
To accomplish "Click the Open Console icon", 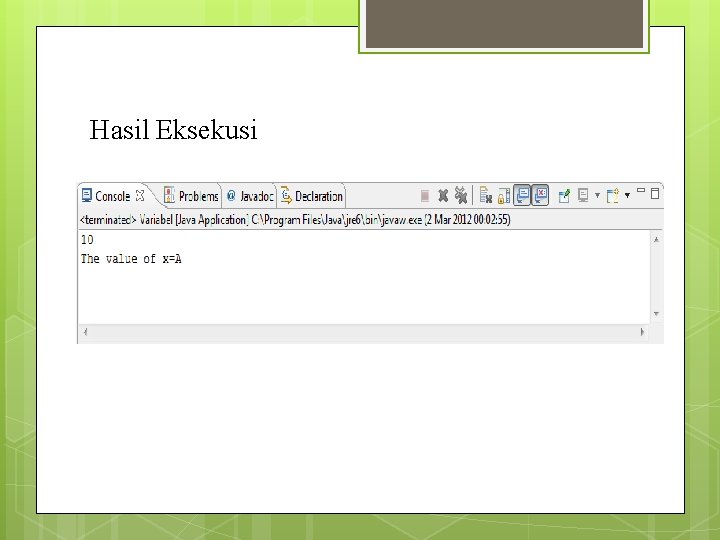I will [x=613, y=196].
